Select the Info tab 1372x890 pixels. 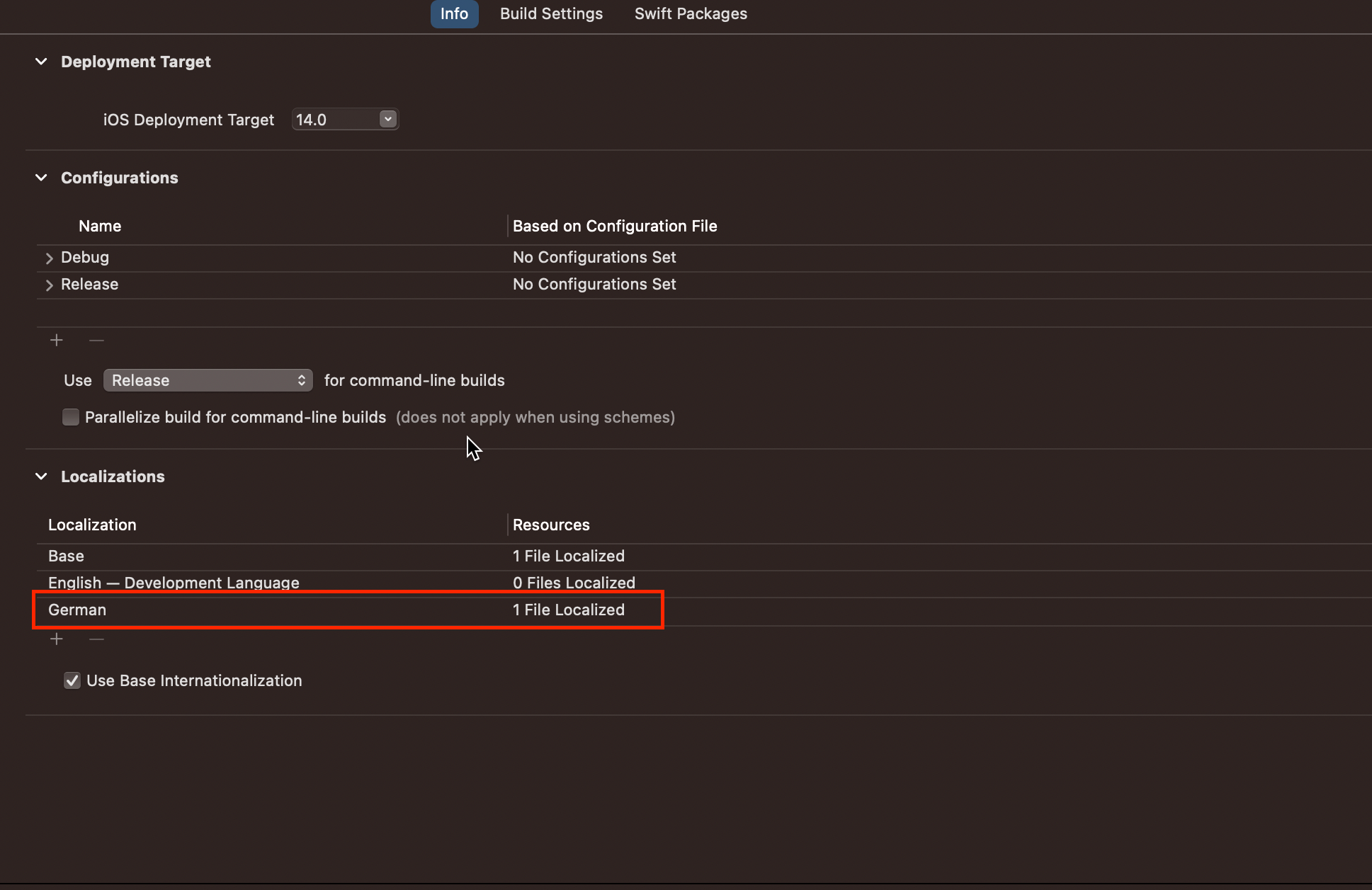pyautogui.click(x=454, y=13)
